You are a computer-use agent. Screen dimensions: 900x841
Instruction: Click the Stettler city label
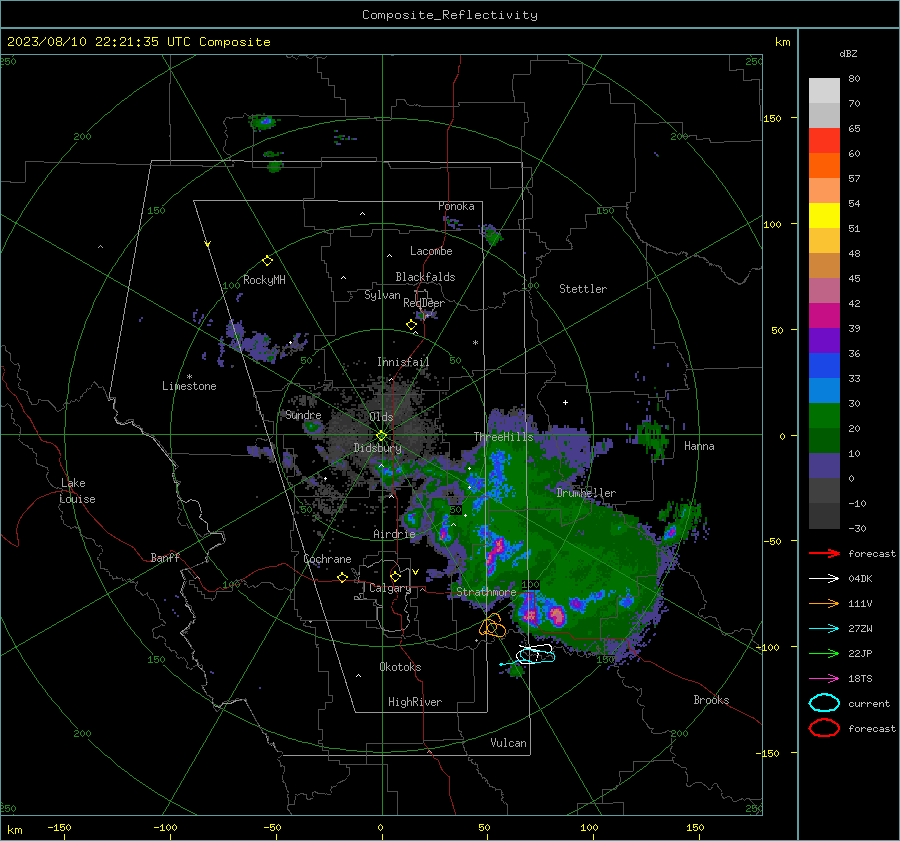[583, 289]
